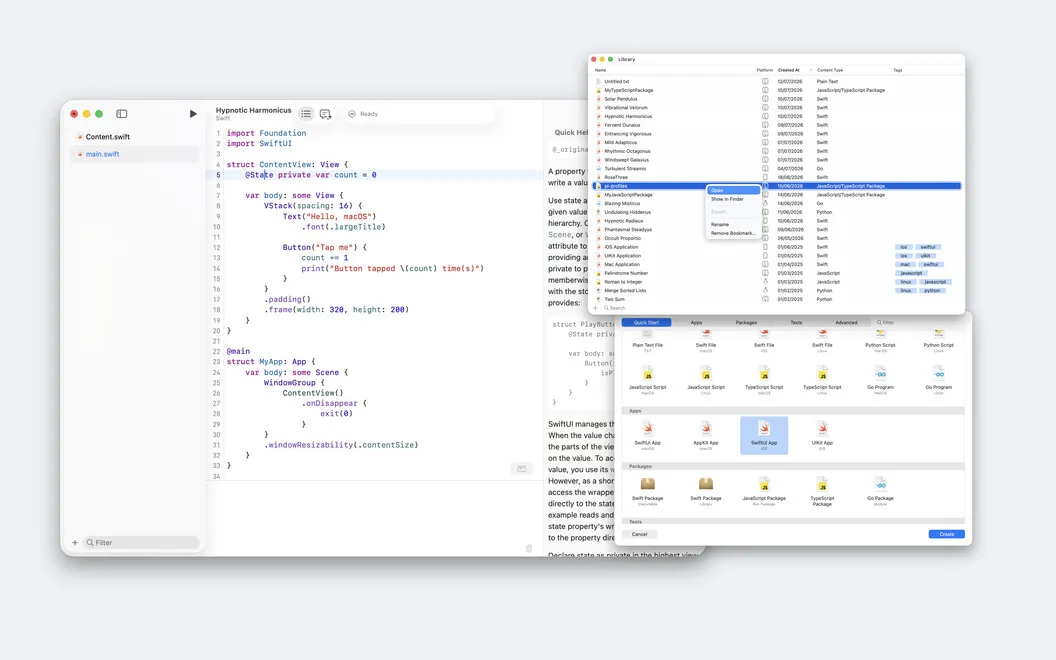Choose the Go Program macOS template icon
Image resolution: width=1056 pixels, height=660 pixels.
pyautogui.click(x=880, y=374)
